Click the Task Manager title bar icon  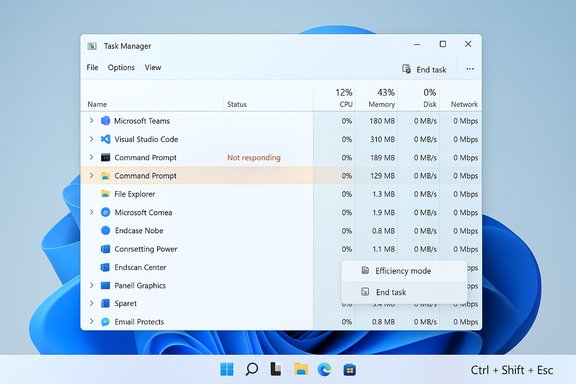(x=91, y=46)
